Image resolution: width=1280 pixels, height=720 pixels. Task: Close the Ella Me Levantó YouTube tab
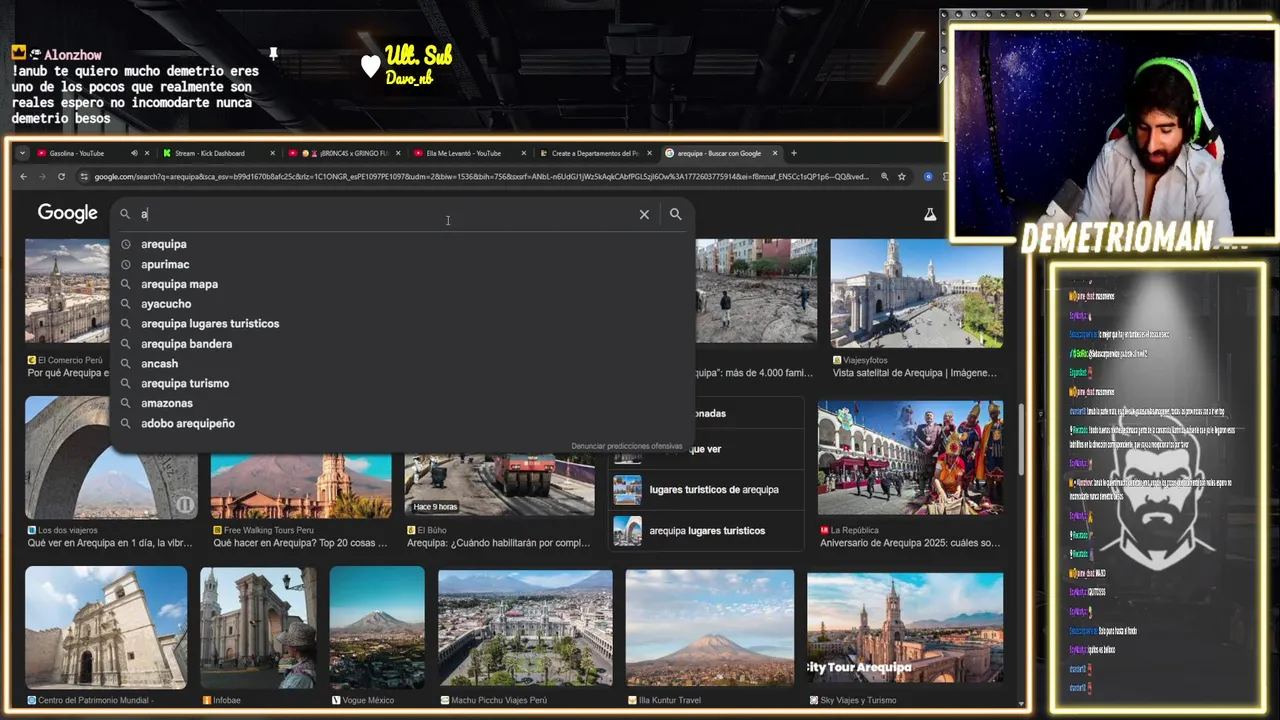(x=523, y=153)
